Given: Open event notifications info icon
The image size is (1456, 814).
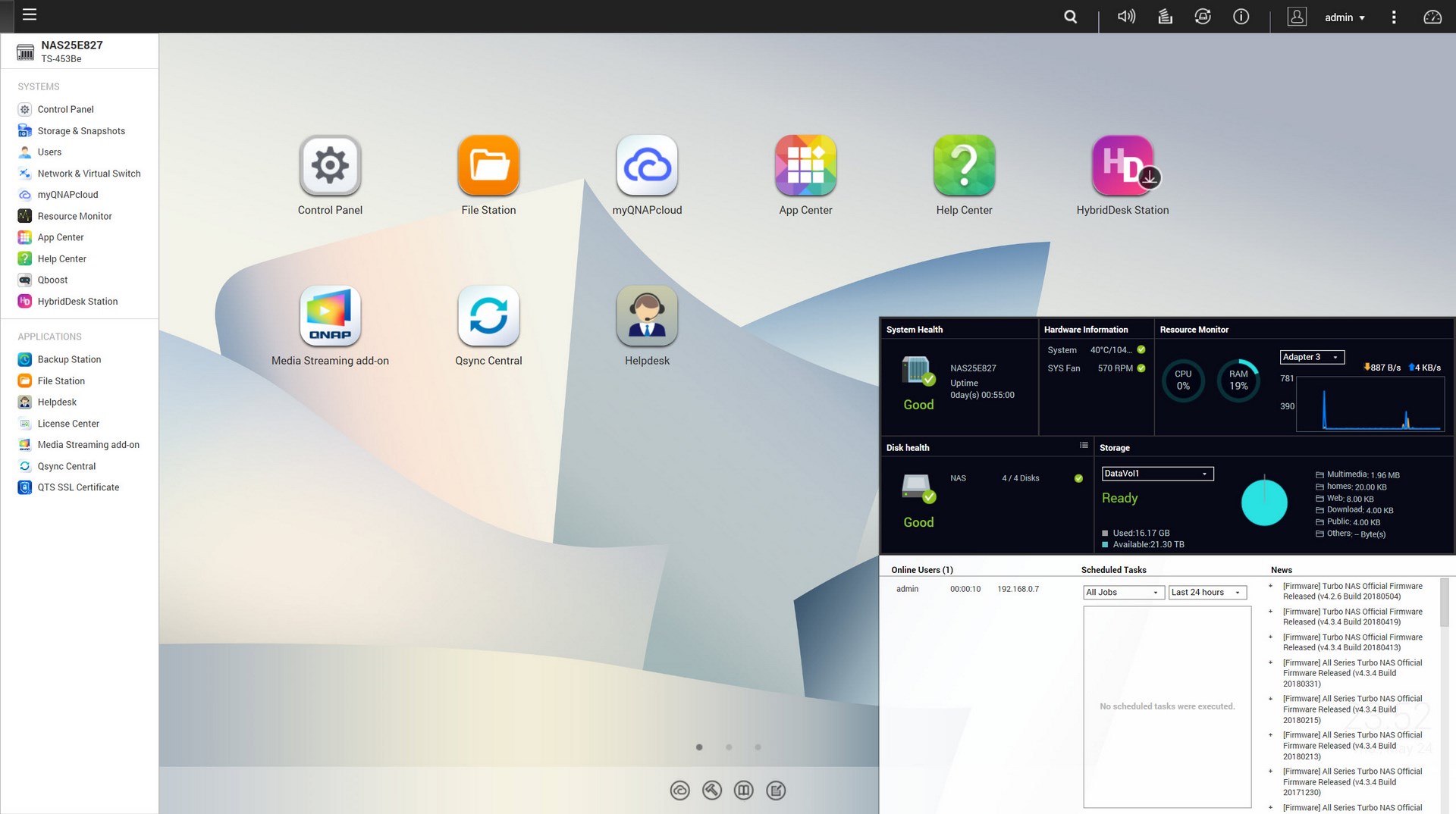Looking at the screenshot, I should [x=1241, y=16].
